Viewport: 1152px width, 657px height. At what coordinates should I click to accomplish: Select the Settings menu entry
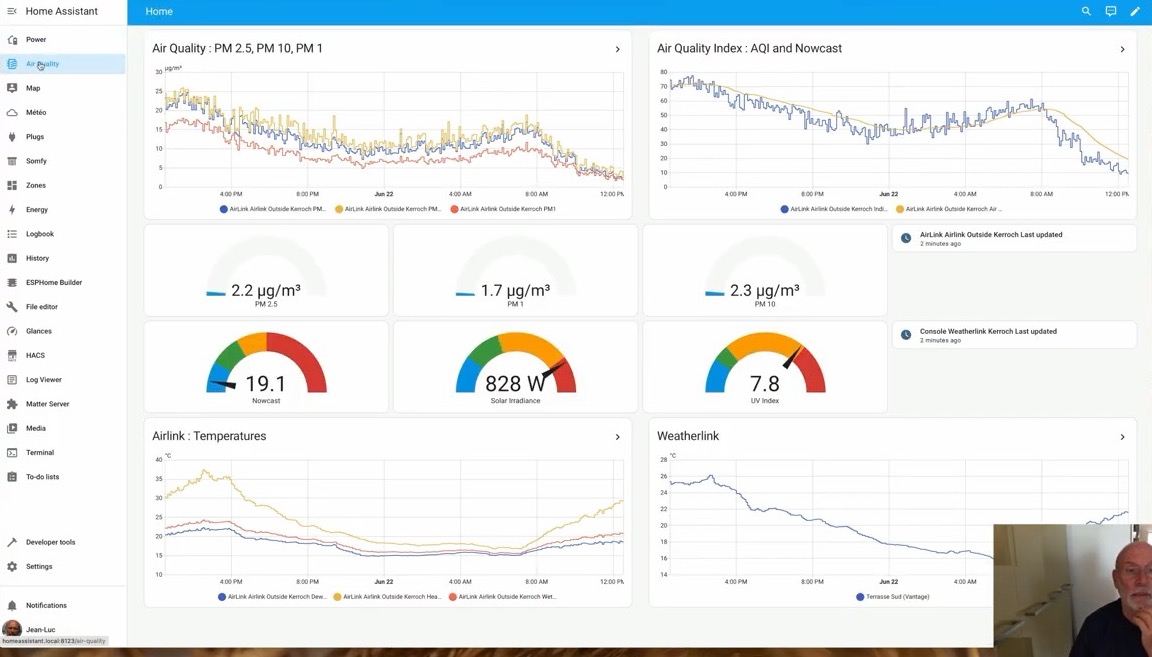point(63,567)
